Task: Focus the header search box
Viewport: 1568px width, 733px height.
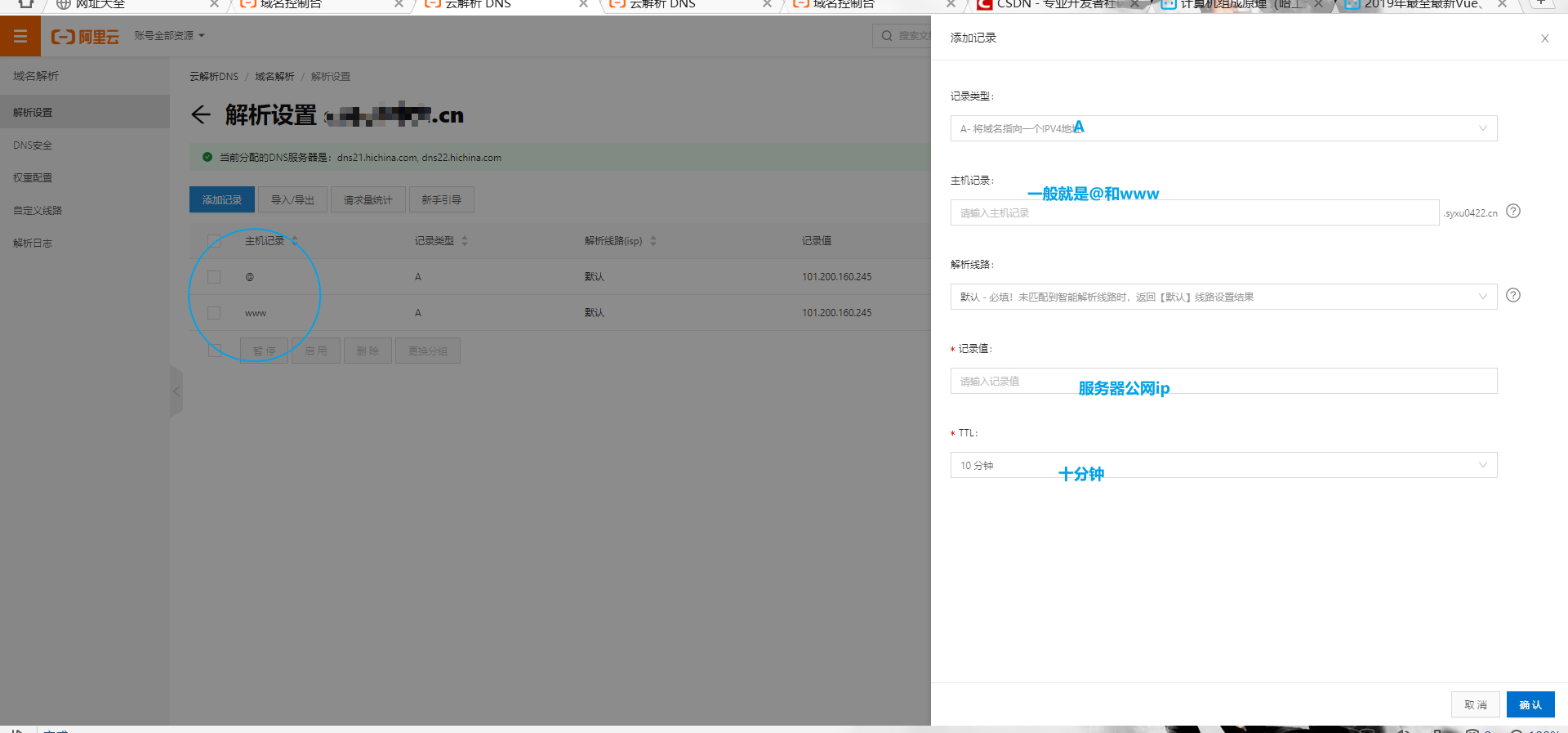Action: [902, 36]
